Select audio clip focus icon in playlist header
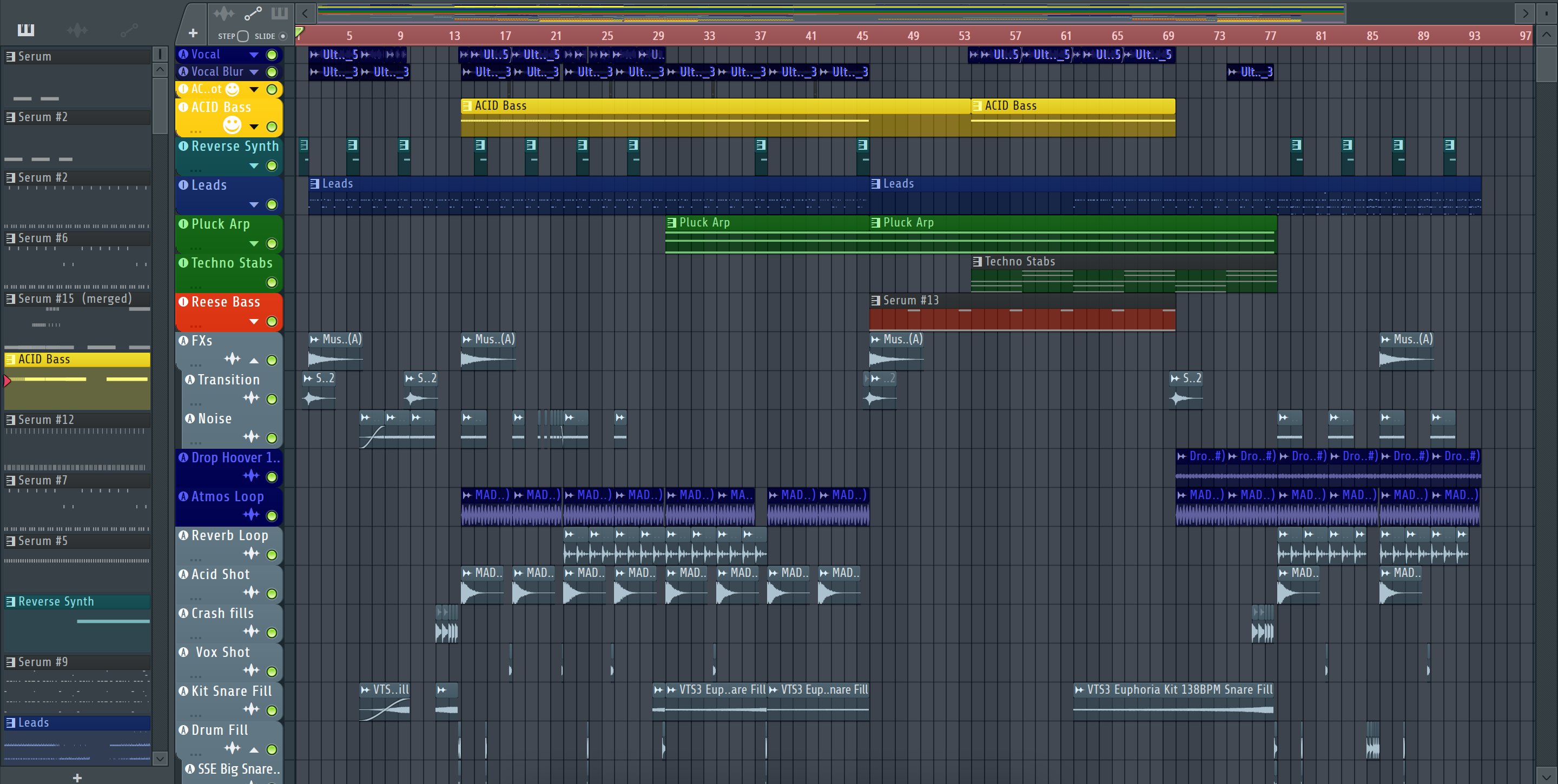This screenshot has width=1558, height=784. click(224, 12)
